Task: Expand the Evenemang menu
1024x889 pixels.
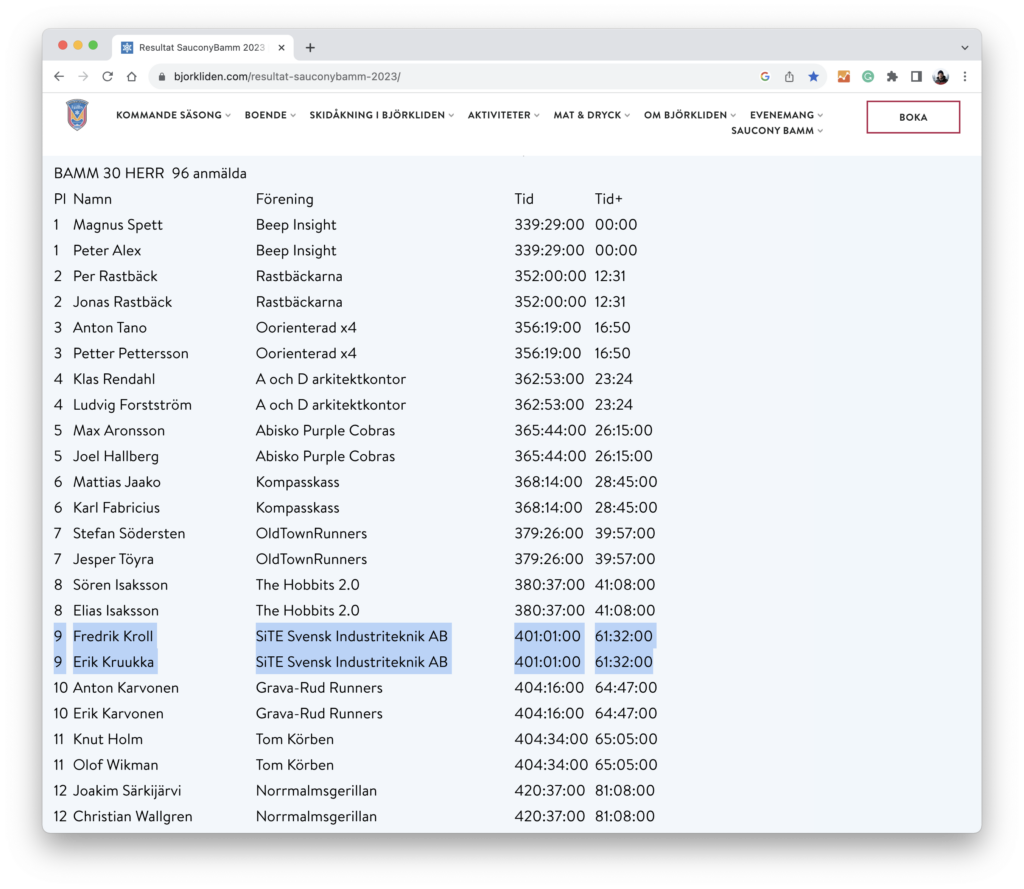Action: 786,115
